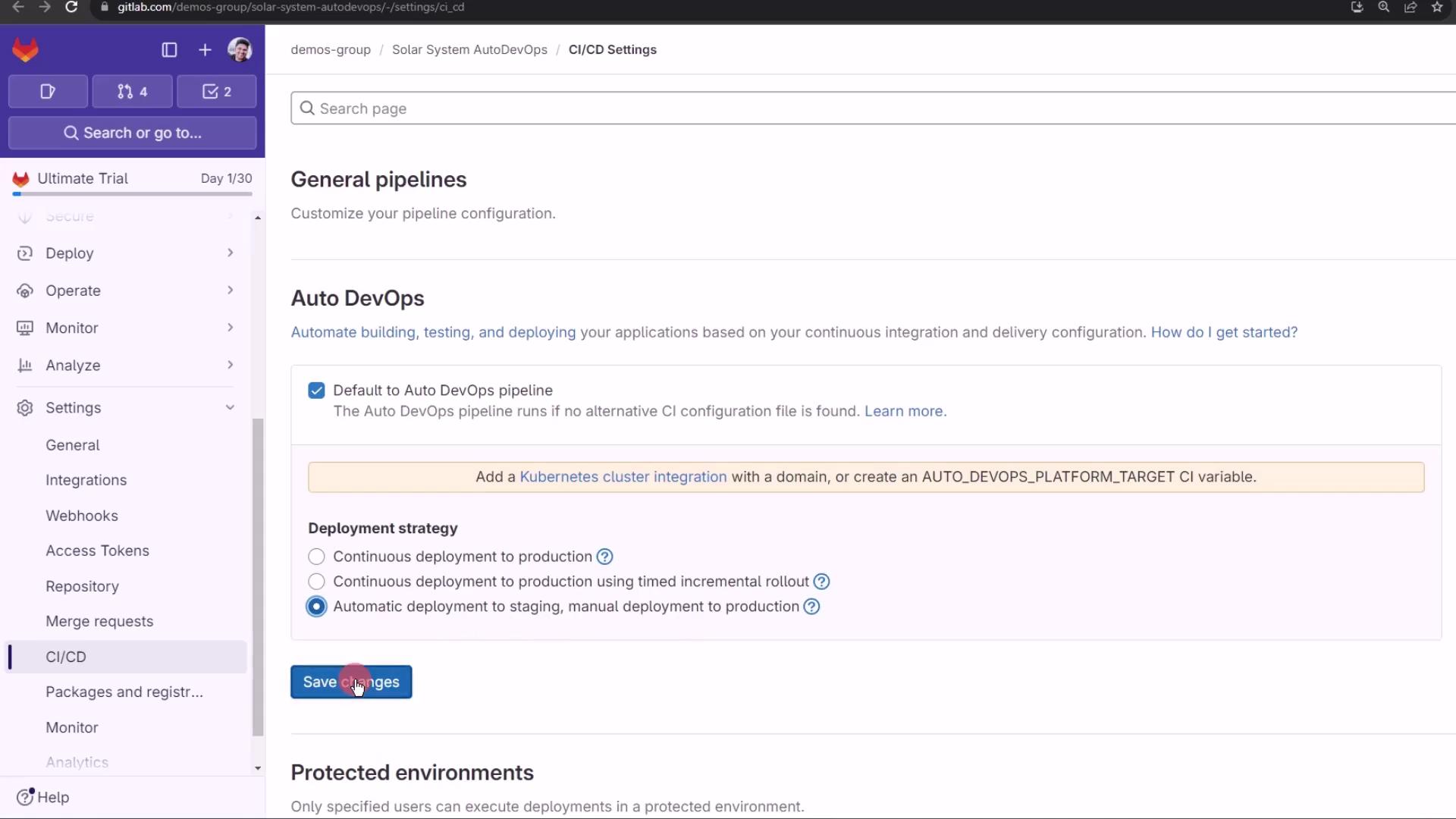Click the plus create new icon

(205, 50)
